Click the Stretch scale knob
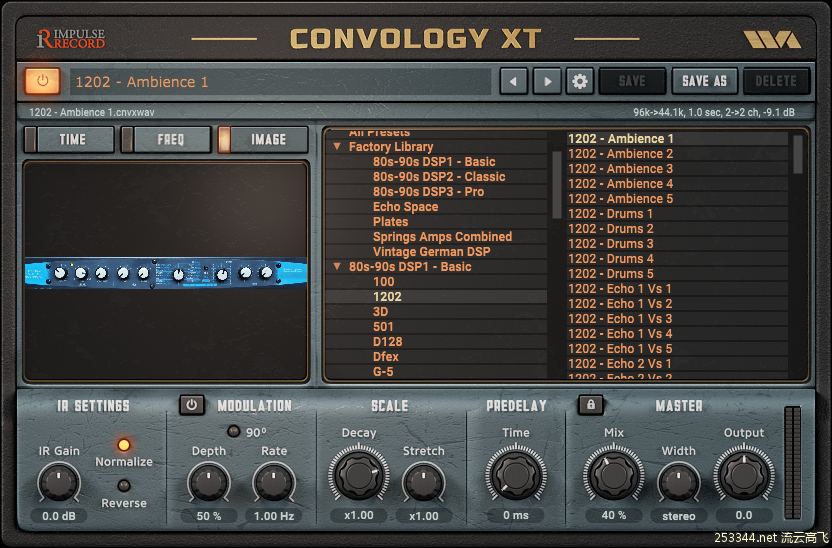Image resolution: width=832 pixels, height=548 pixels. tap(423, 482)
